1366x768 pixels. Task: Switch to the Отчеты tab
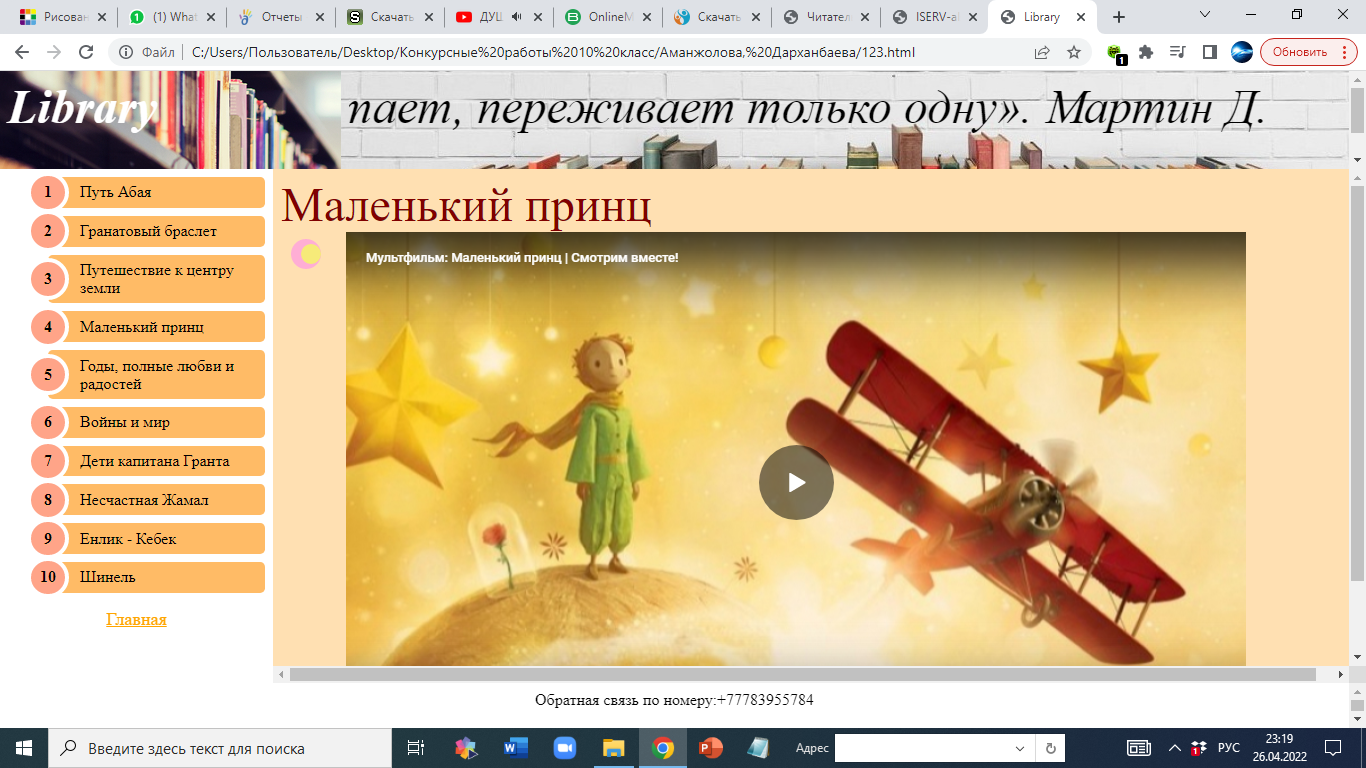281,17
